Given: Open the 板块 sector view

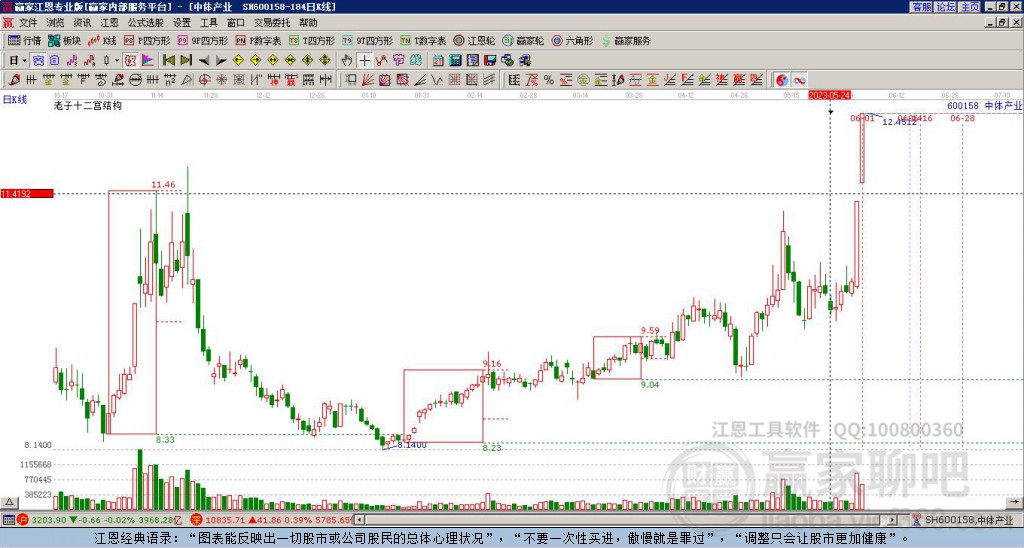Looking at the screenshot, I should [65, 40].
